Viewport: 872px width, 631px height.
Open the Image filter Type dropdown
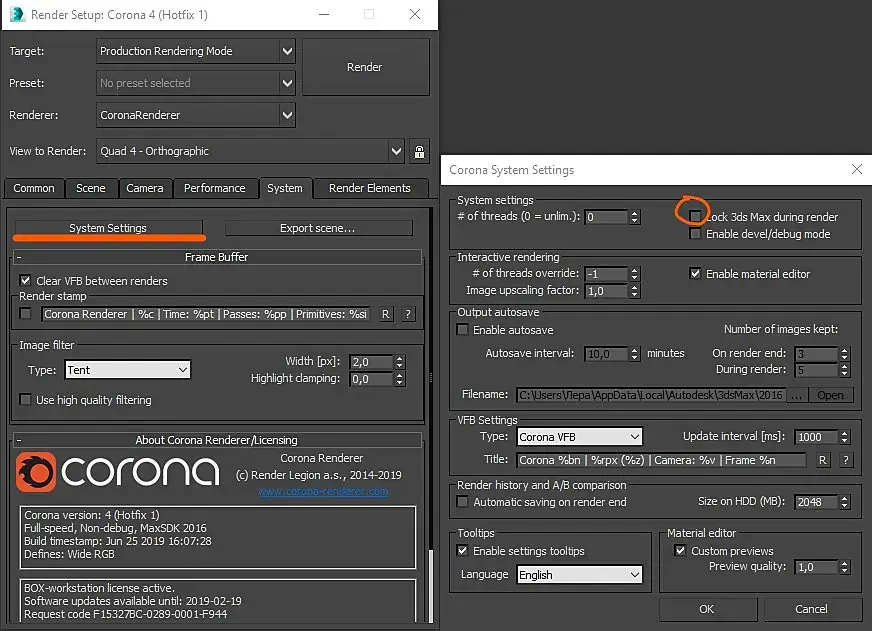point(127,370)
